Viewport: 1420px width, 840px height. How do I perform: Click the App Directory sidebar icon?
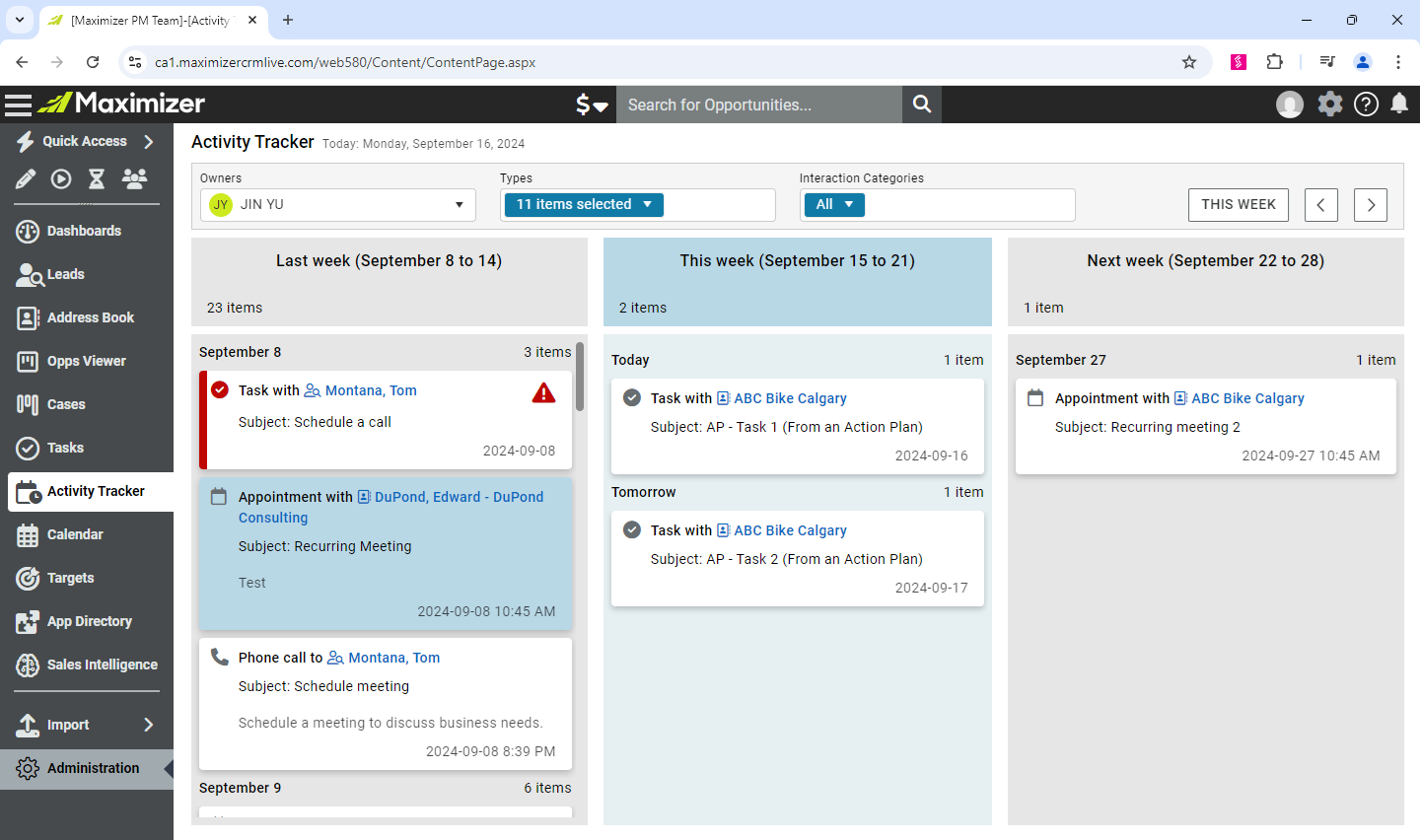28,621
